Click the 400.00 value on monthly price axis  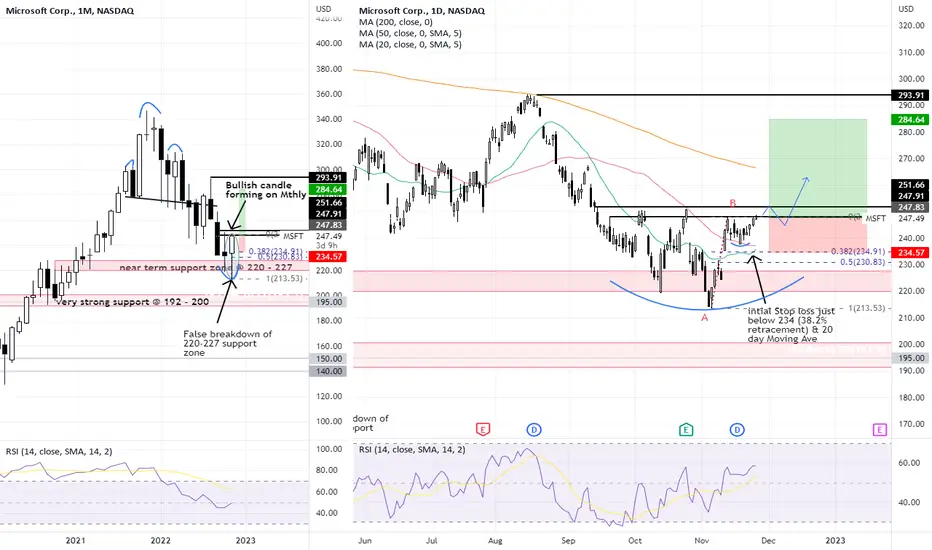point(329,43)
